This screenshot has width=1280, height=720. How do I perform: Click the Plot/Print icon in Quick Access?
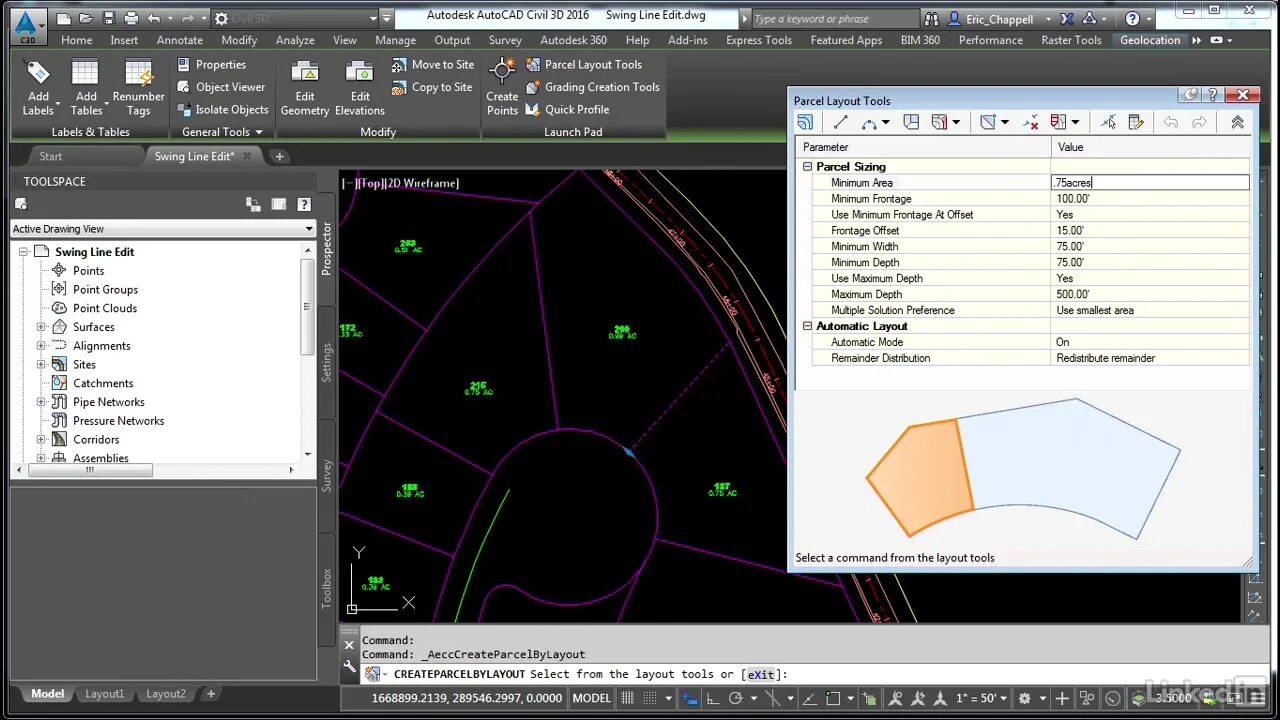click(x=132, y=18)
